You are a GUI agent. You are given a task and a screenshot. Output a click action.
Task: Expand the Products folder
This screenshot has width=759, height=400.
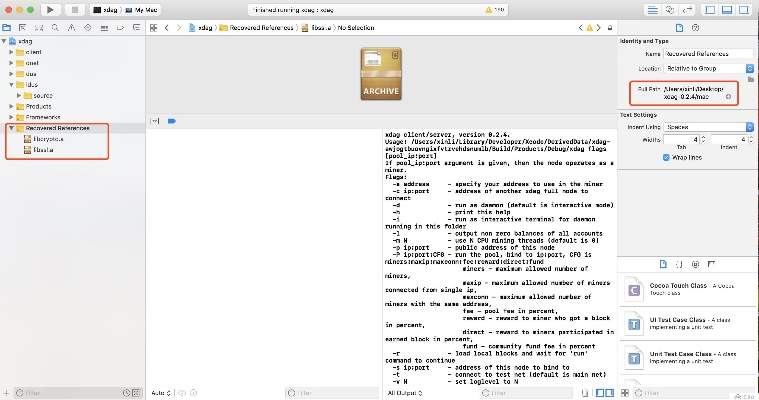[x=12, y=106]
